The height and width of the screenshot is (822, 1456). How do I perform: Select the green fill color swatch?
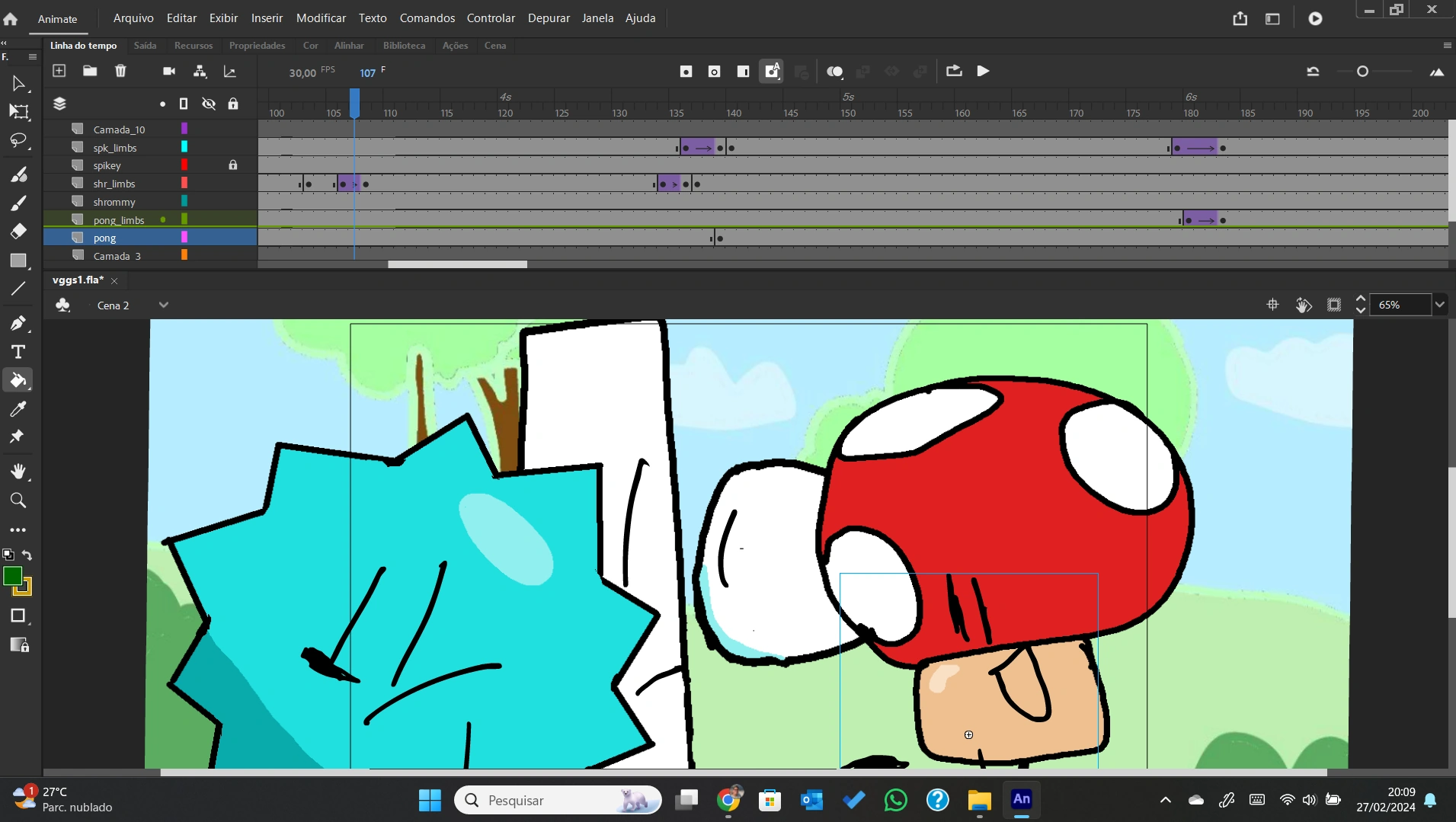pos(13,577)
